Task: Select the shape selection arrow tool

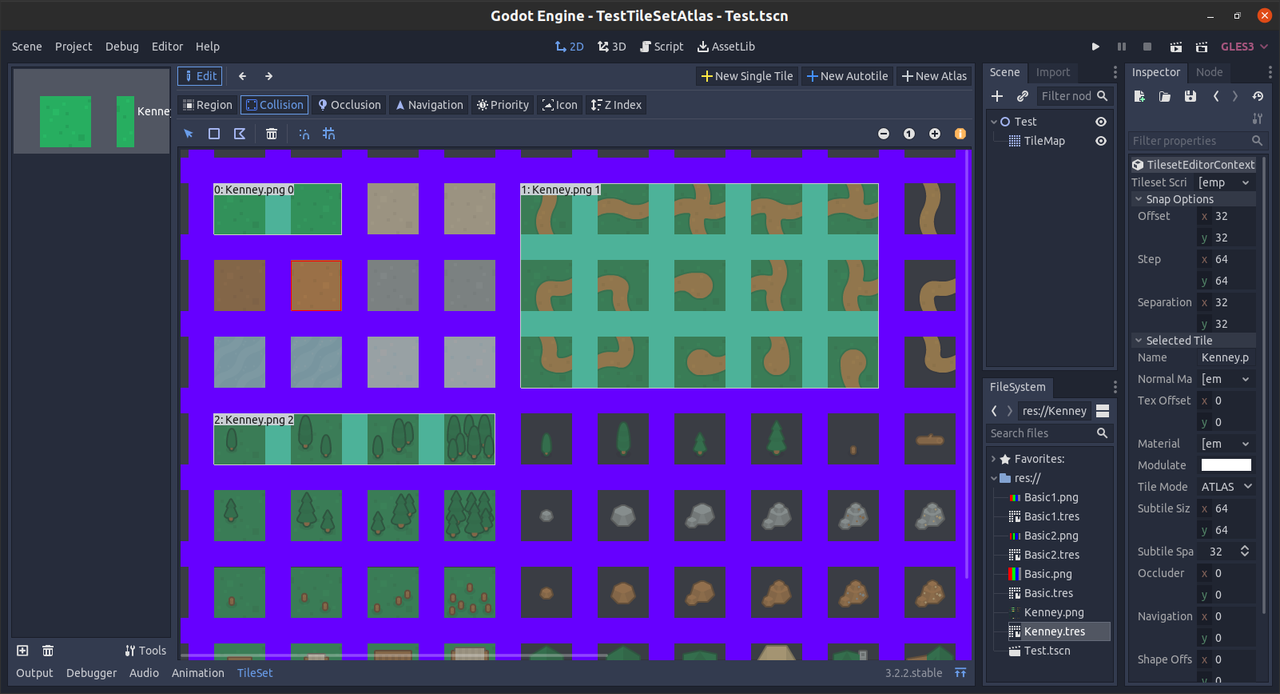Action: [x=188, y=134]
